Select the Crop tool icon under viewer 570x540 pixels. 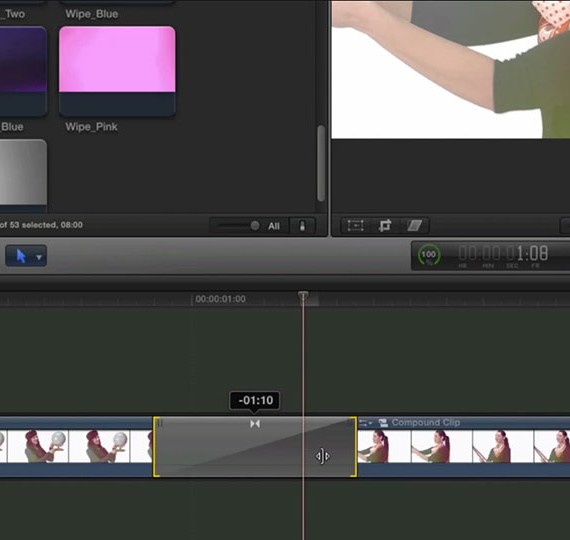click(385, 225)
